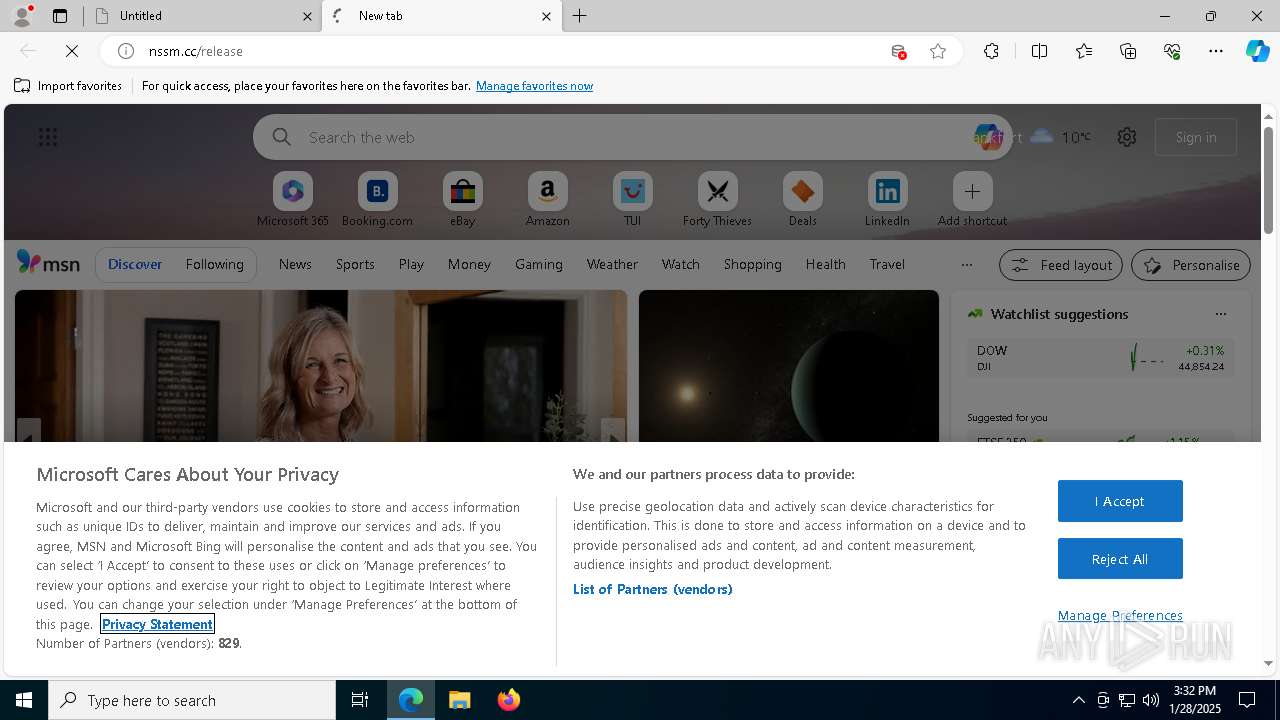Click Import favorites button
This screenshot has height=720, width=1280.
coord(68,86)
